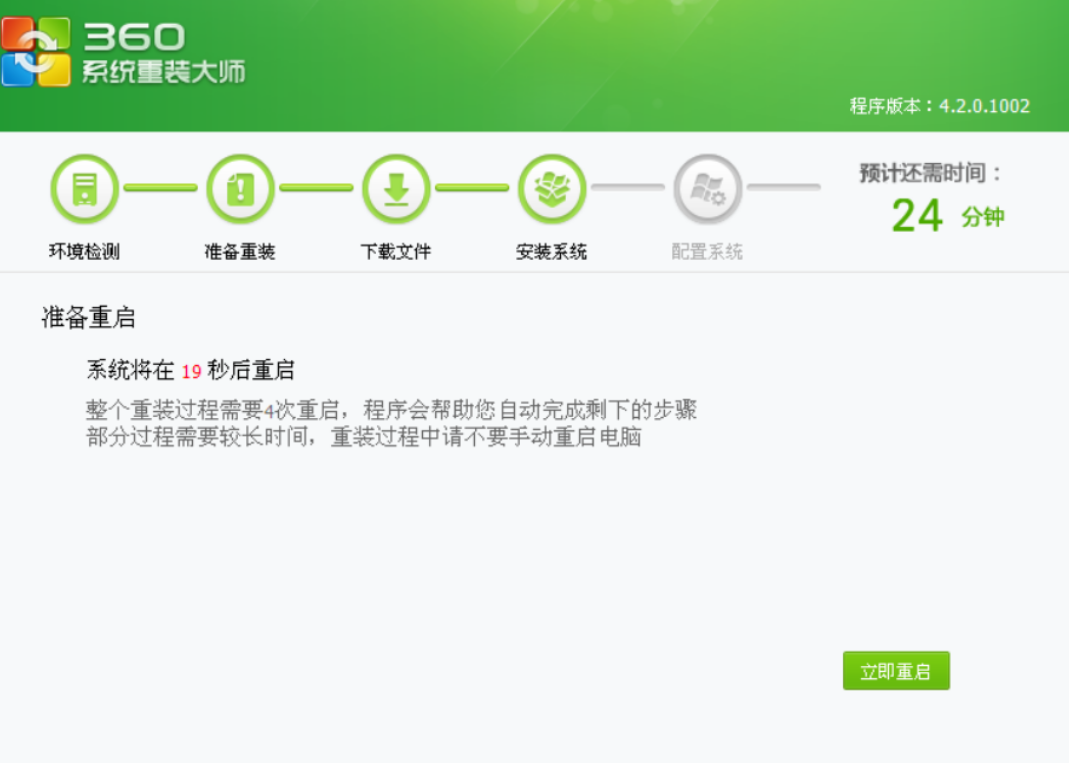Click the greyed 配置系统 step icon
1069x763 pixels.
pos(707,189)
